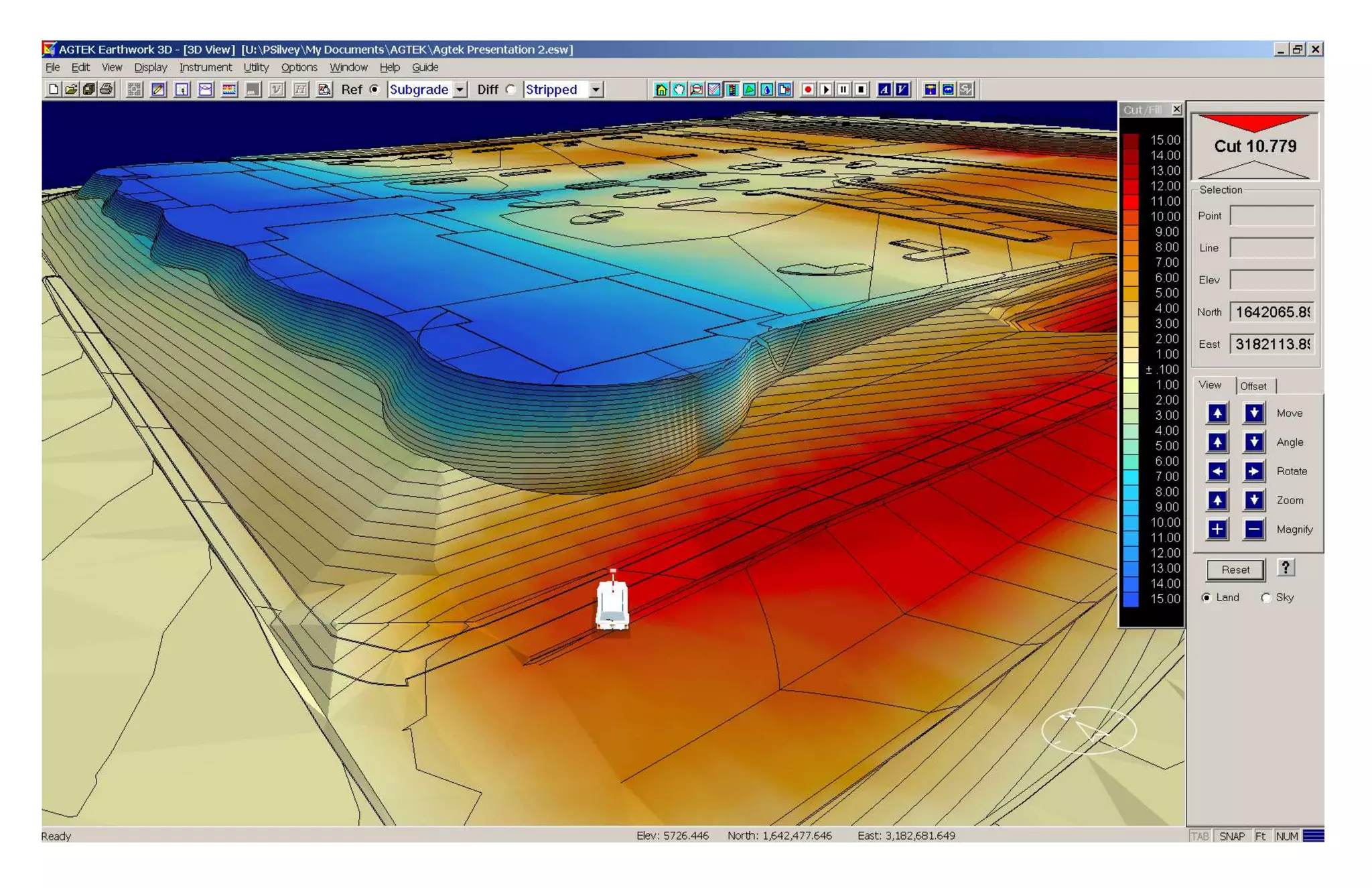Select the Ref radio button
1372x888 pixels.
[x=374, y=89]
